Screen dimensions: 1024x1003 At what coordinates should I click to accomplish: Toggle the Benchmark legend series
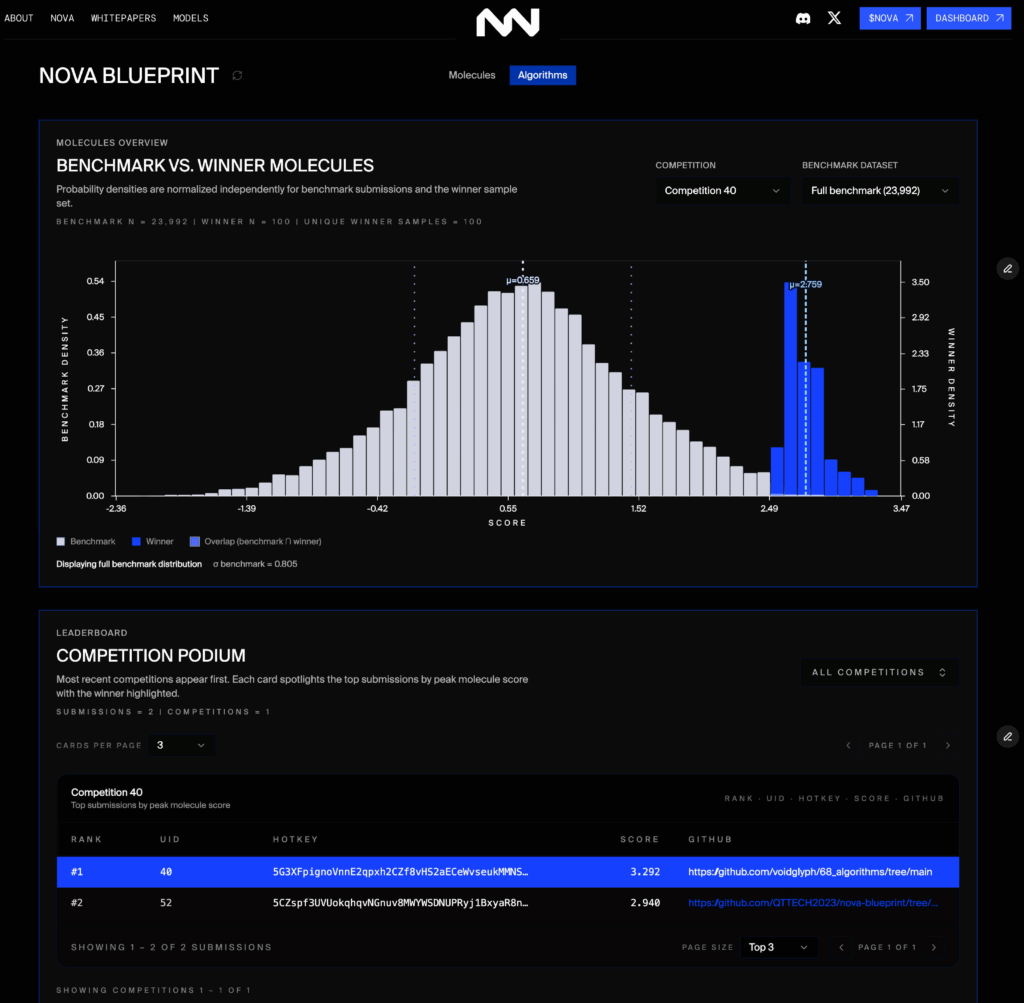[86, 541]
